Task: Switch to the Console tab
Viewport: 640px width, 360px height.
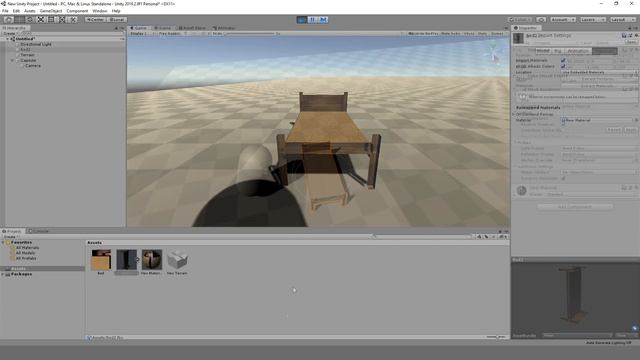Action: (38, 231)
